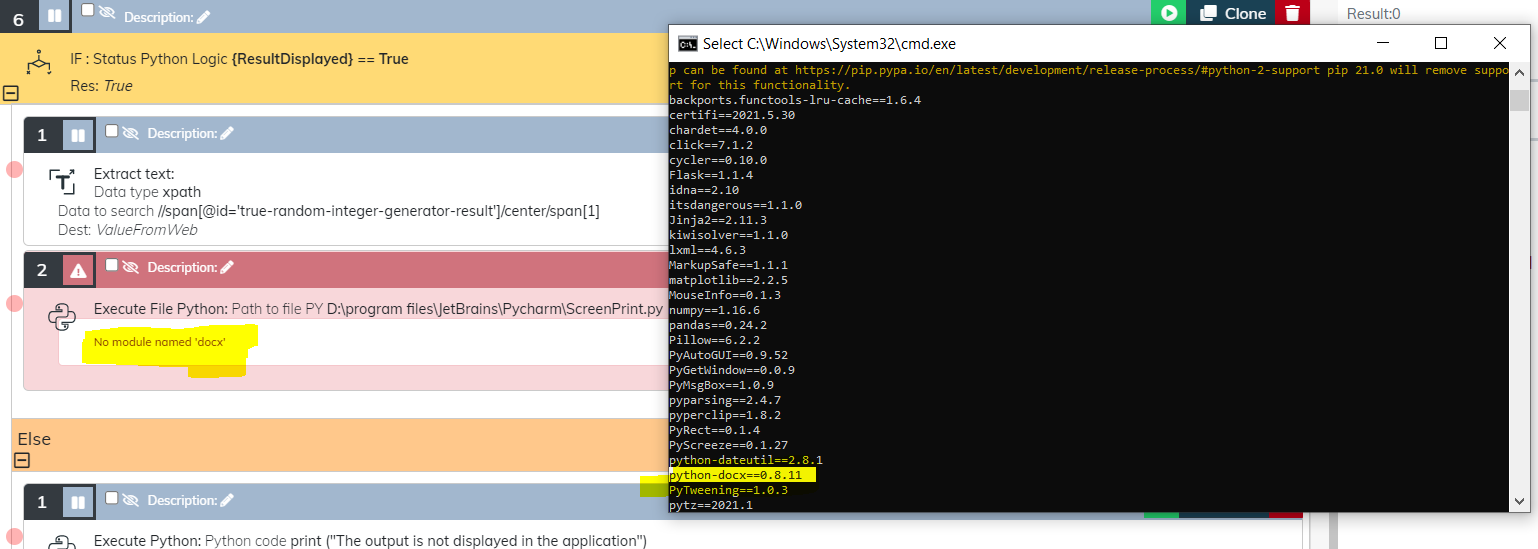Click the warning icon on step 2
The width and height of the screenshot is (1538, 549).
click(78, 270)
